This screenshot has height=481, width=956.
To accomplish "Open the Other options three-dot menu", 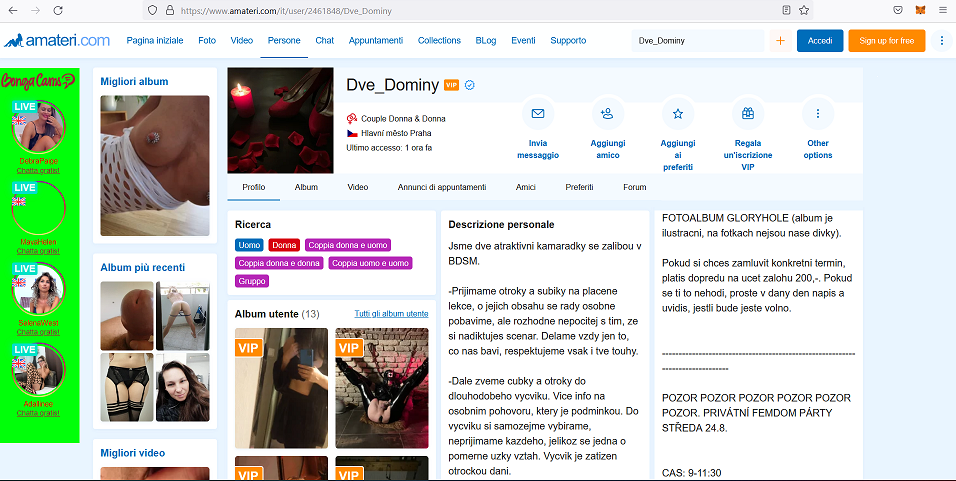I will click(x=818, y=114).
